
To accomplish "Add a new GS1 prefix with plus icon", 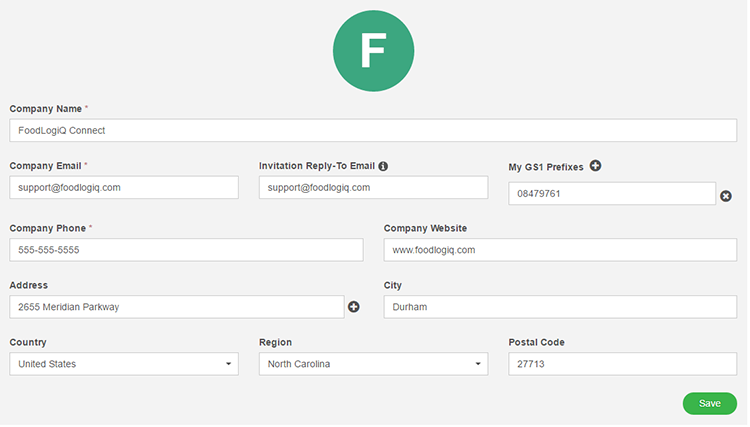I will tap(597, 166).
